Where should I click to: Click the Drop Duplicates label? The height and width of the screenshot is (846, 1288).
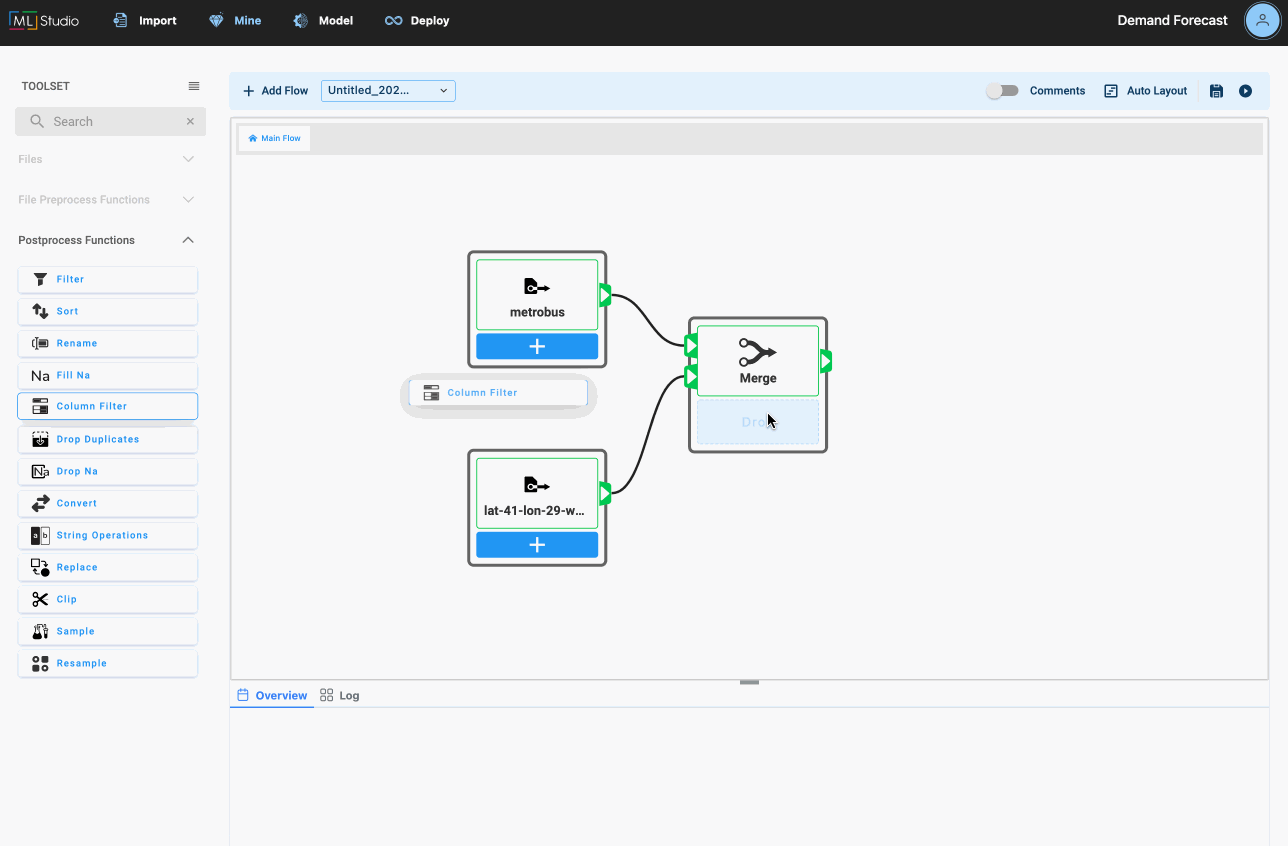pyautogui.click(x=98, y=439)
